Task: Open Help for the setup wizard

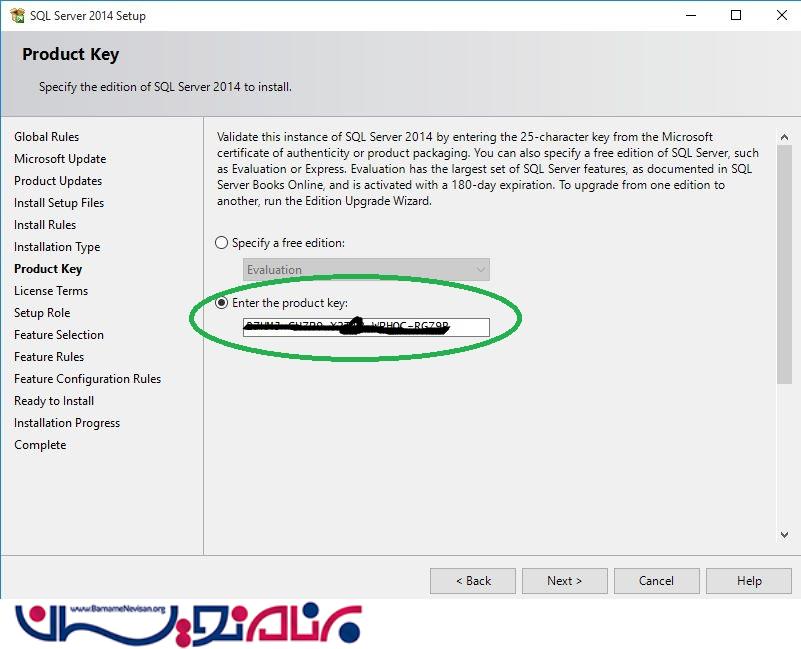Action: click(x=749, y=581)
